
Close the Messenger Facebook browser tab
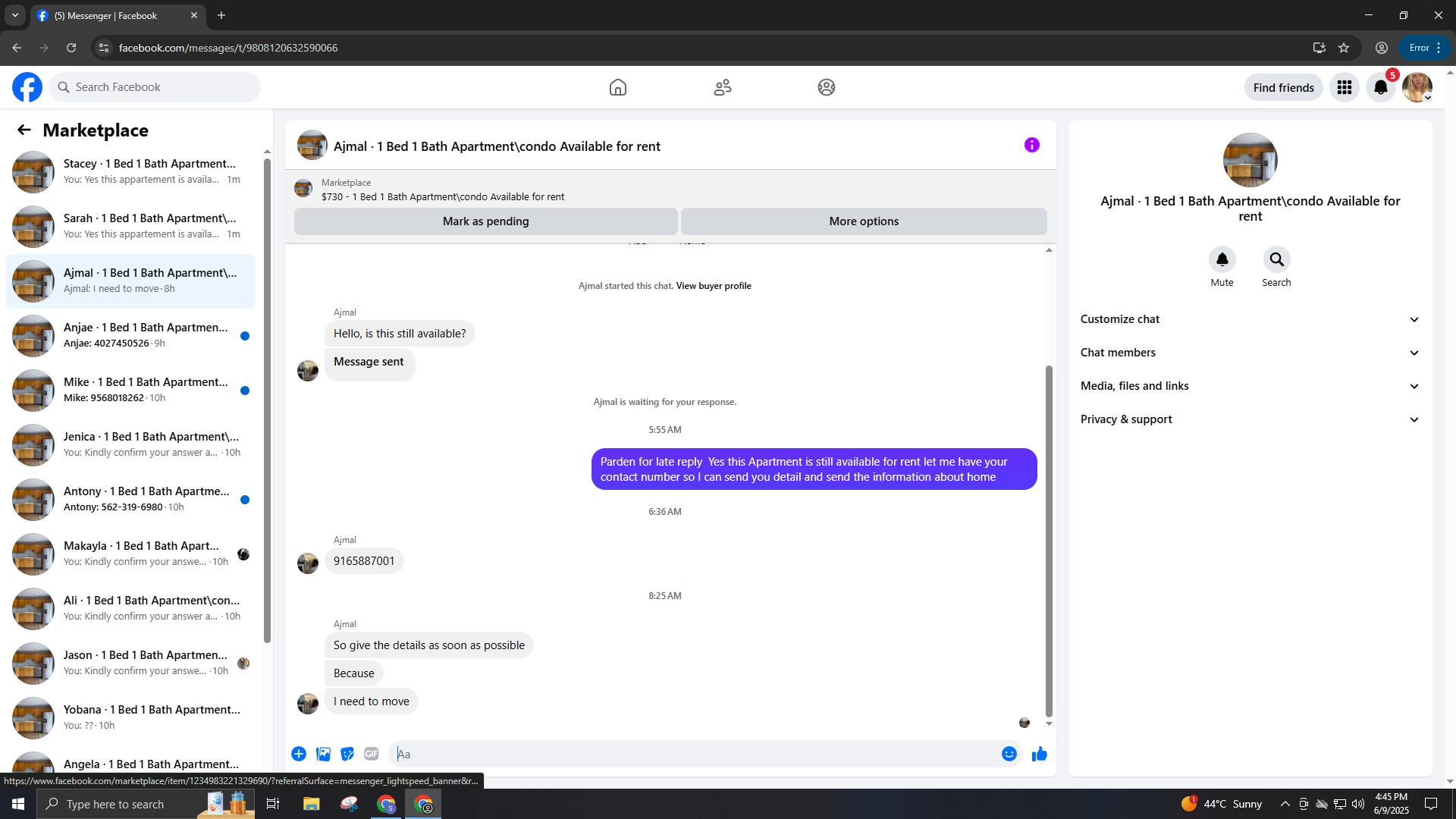194,15
